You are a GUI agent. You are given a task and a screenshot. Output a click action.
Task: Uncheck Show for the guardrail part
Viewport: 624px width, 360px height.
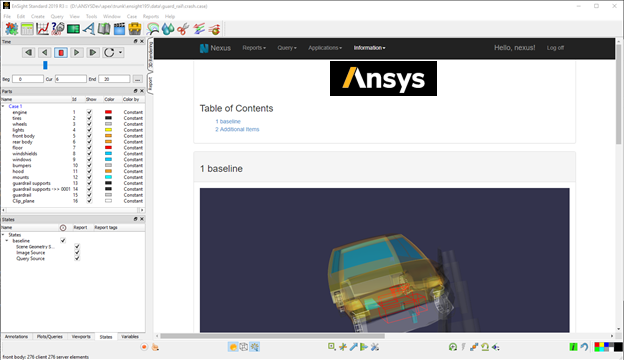(89, 195)
